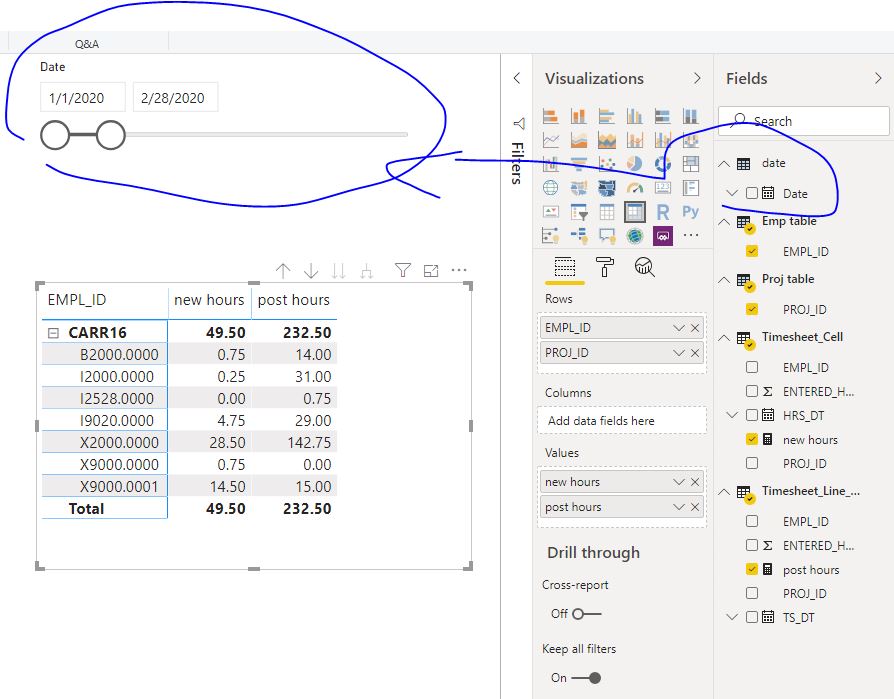894x699 pixels.
Task: Expand the TS_DT date hierarchy
Action: pos(733,617)
